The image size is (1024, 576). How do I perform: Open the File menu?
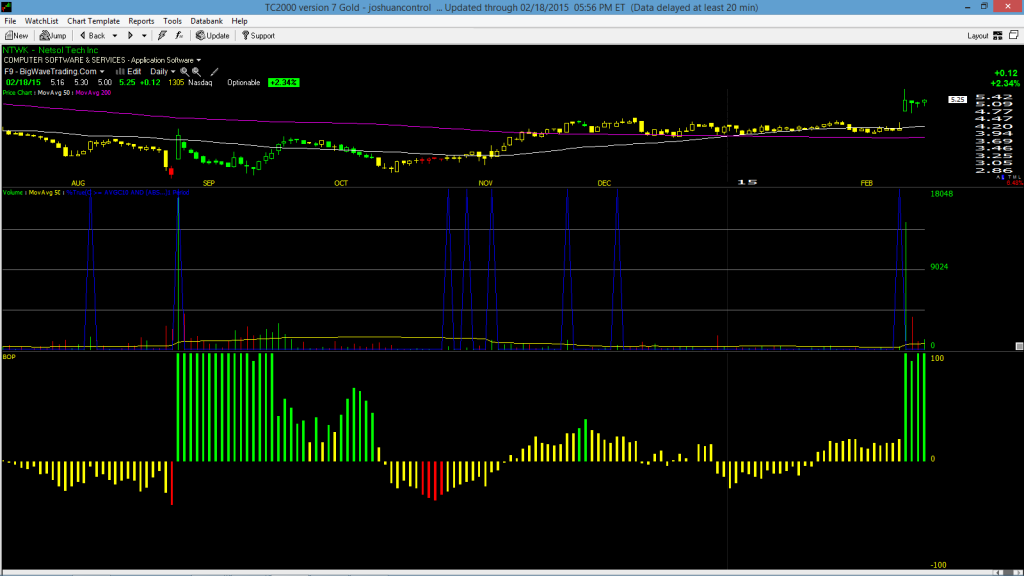[x=10, y=21]
